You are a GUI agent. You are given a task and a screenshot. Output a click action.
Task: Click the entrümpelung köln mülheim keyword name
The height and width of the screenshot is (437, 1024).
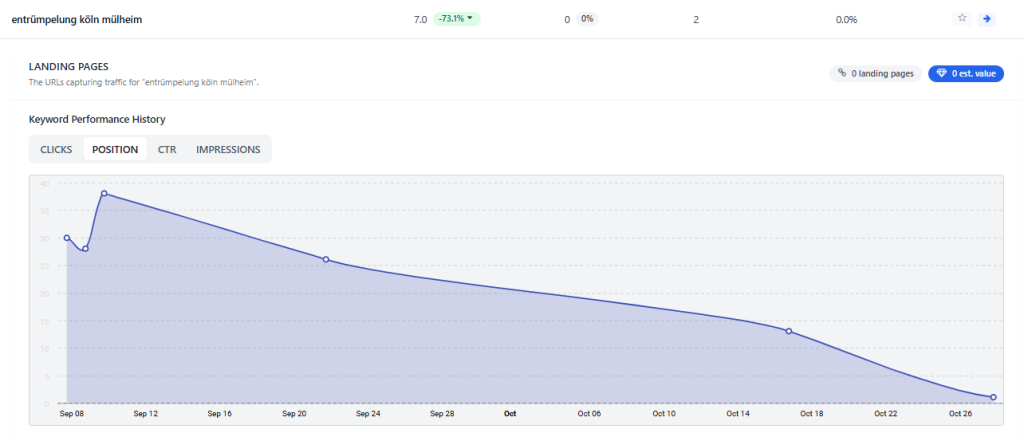click(x=77, y=19)
